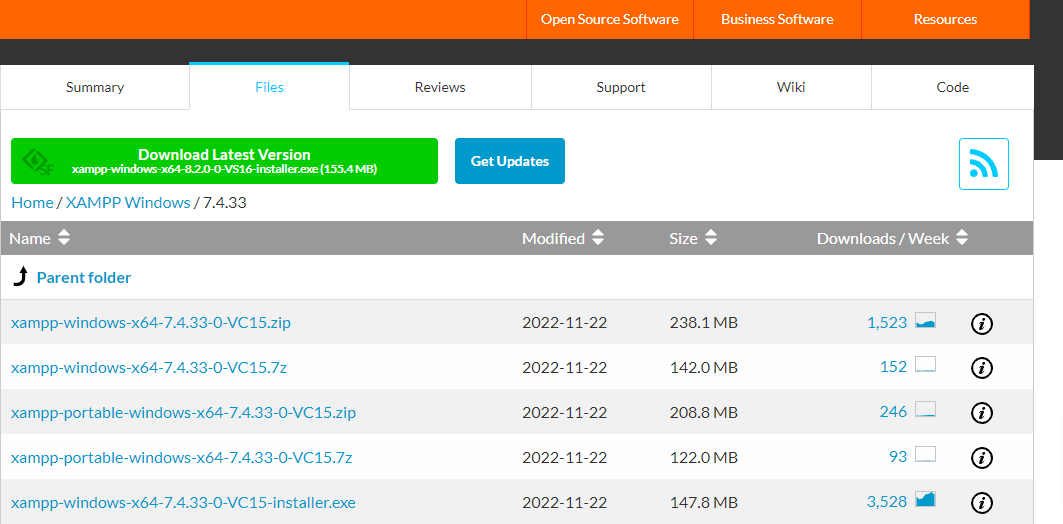1063x524 pixels.
Task: Switch to the Reviews tab
Action: (x=440, y=87)
